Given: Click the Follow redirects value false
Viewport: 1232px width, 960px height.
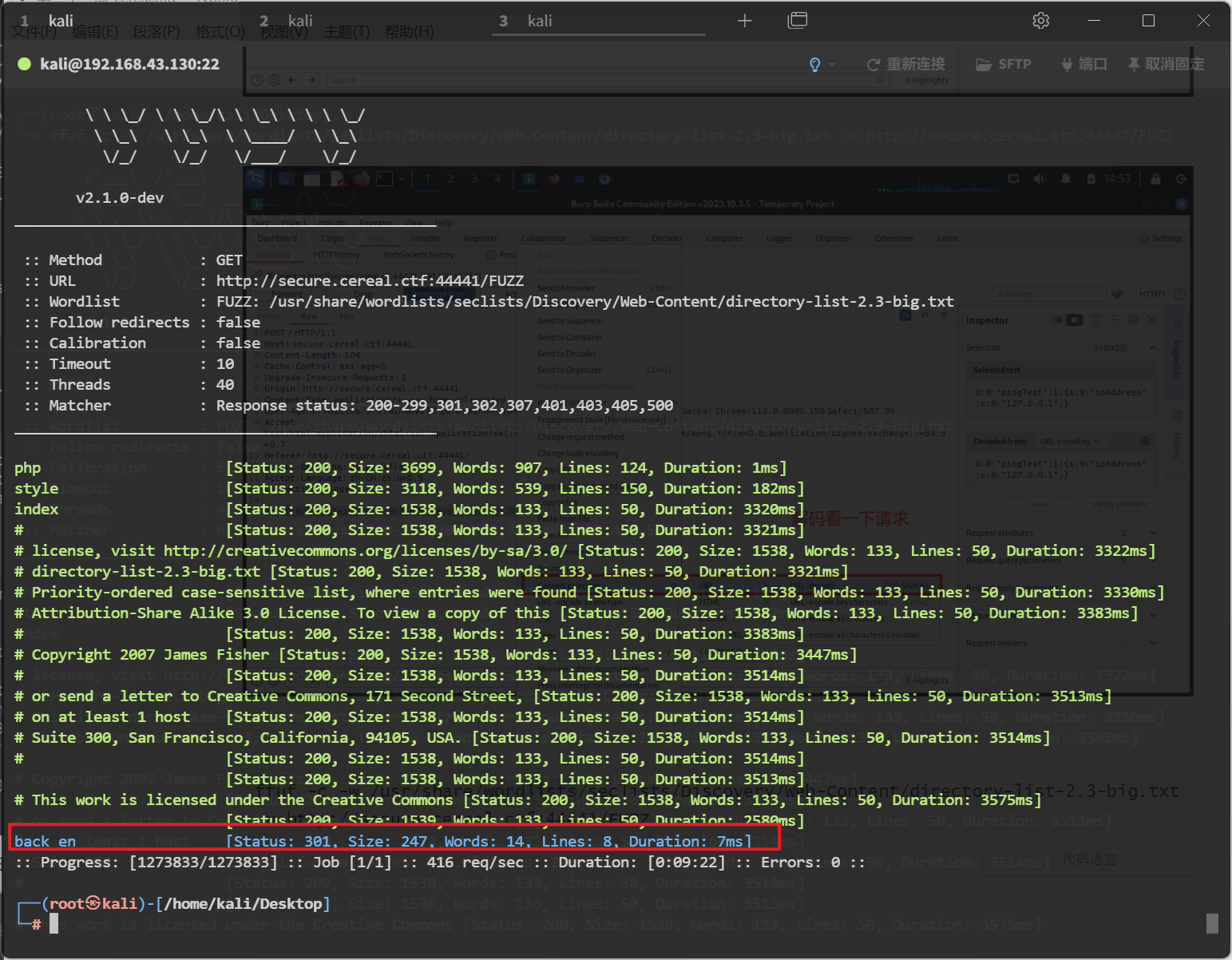Looking at the screenshot, I should click(238, 322).
